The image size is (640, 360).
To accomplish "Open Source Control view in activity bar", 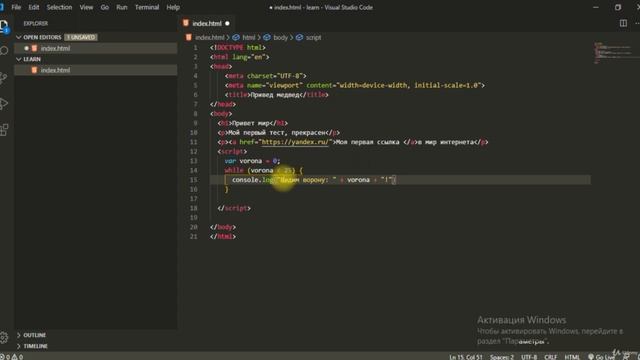I will pyautogui.click(x=4, y=78).
